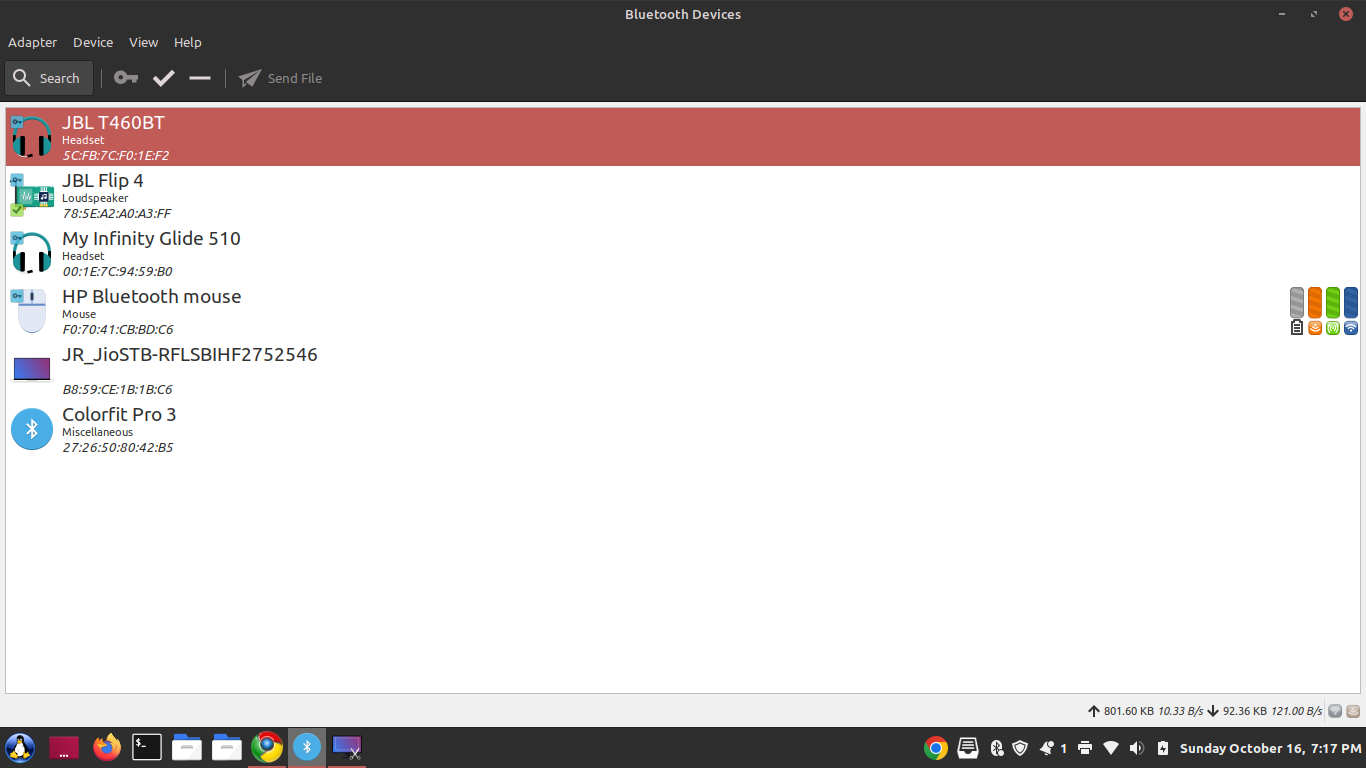The width and height of the screenshot is (1366, 768).
Task: Open the Help menu
Action: (x=187, y=42)
